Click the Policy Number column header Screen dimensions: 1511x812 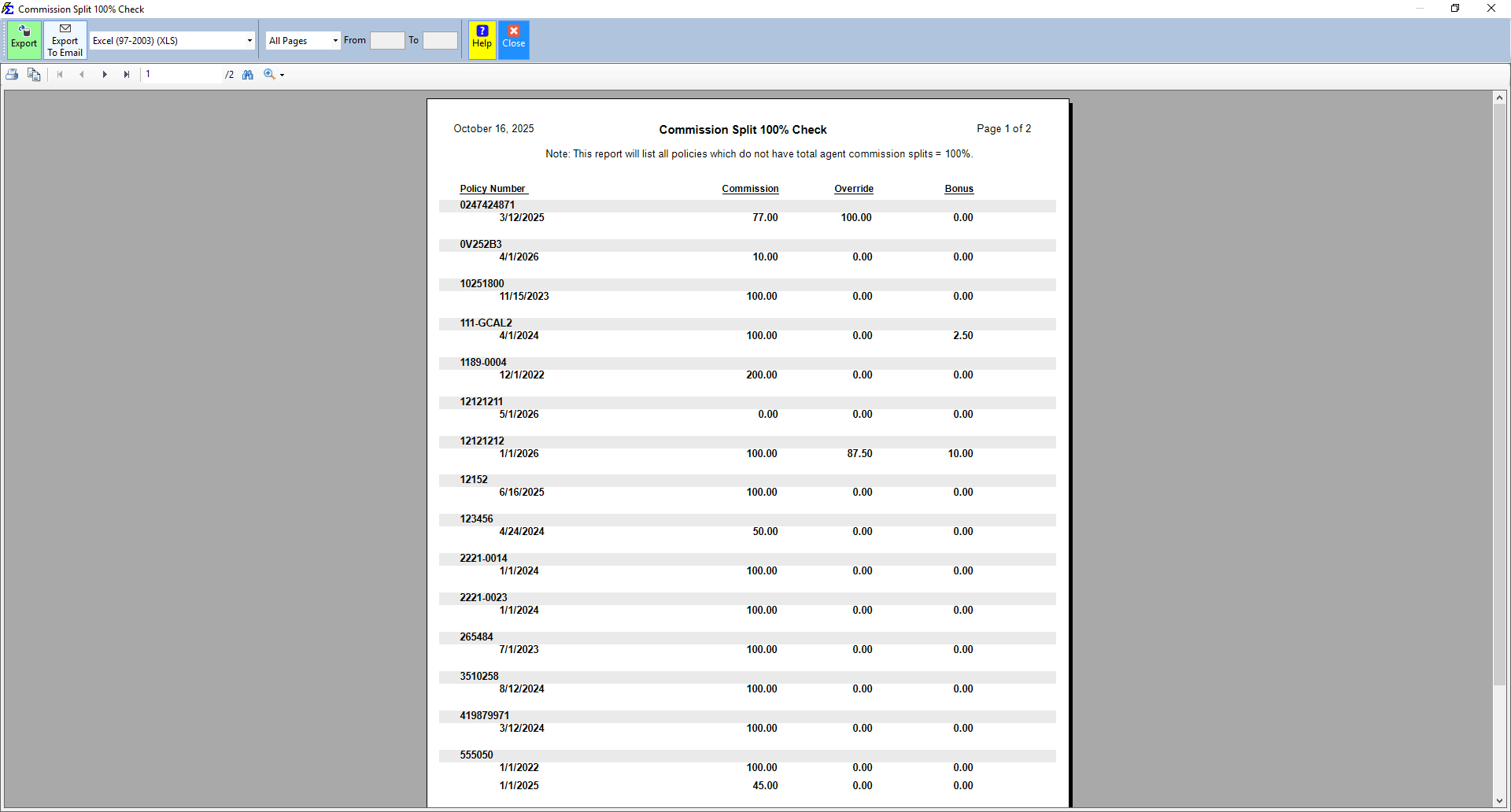[x=493, y=189]
